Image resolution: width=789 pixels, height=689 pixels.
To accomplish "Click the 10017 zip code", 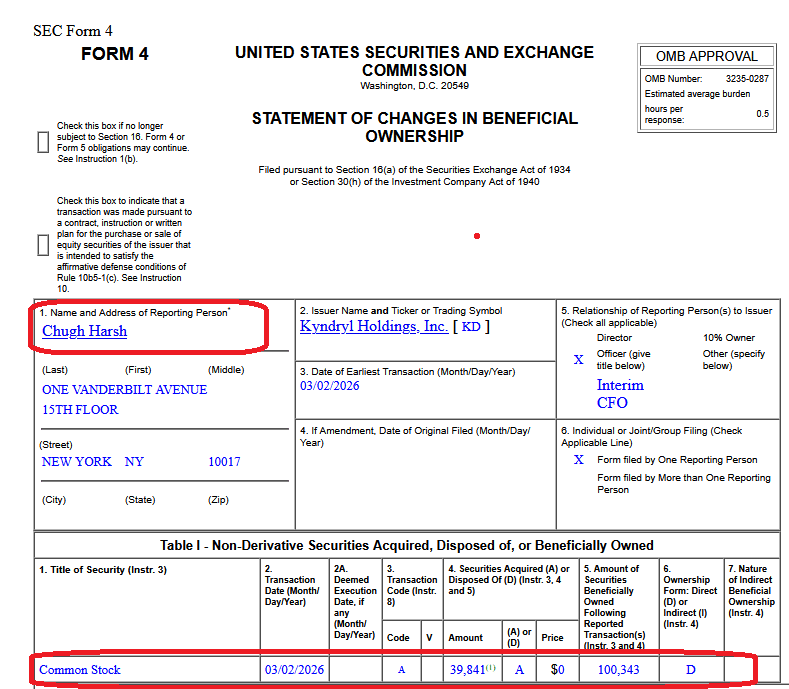I will click(224, 462).
